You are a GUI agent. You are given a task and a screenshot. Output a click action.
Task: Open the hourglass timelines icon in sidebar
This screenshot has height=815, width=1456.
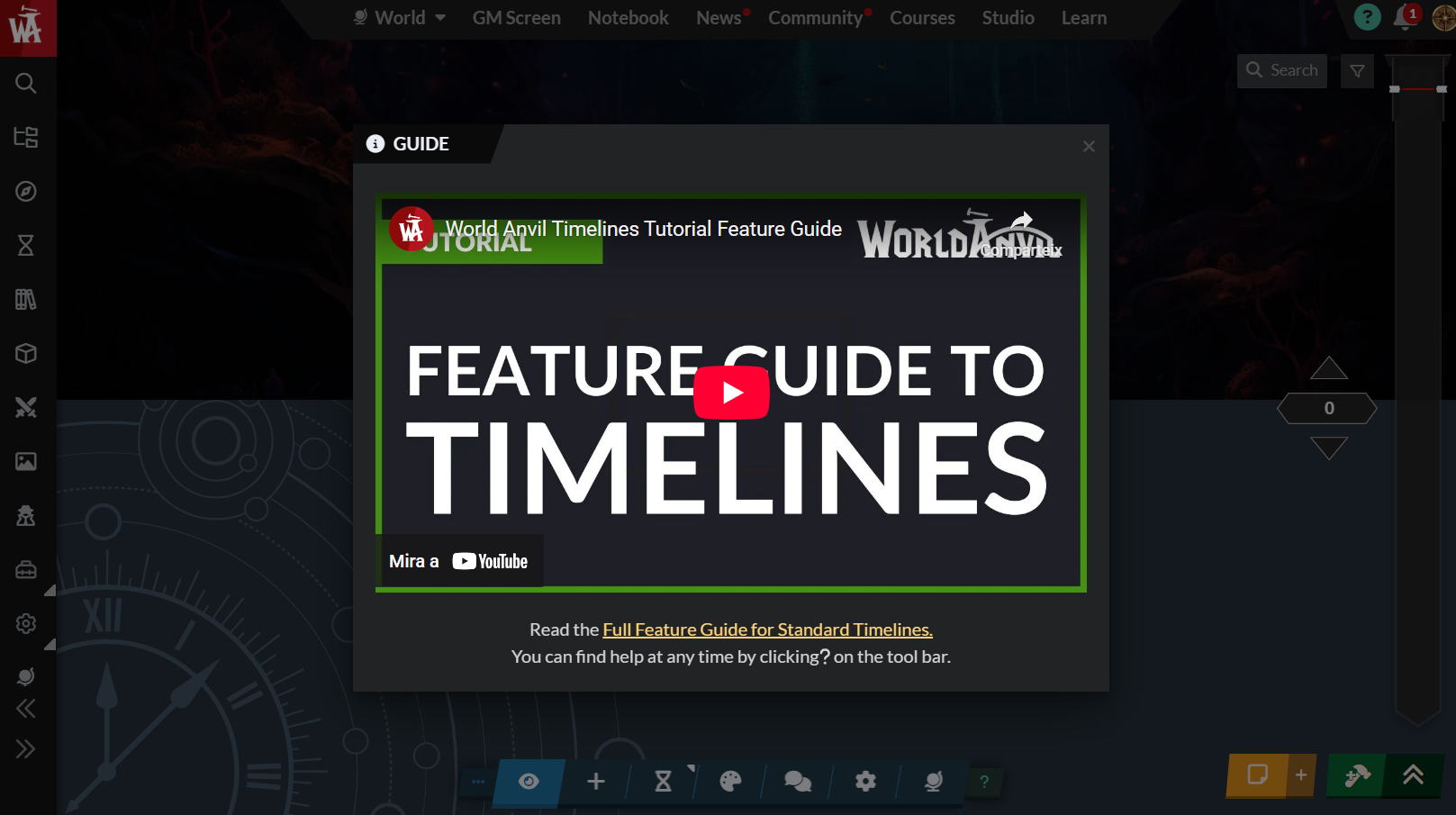pos(26,245)
